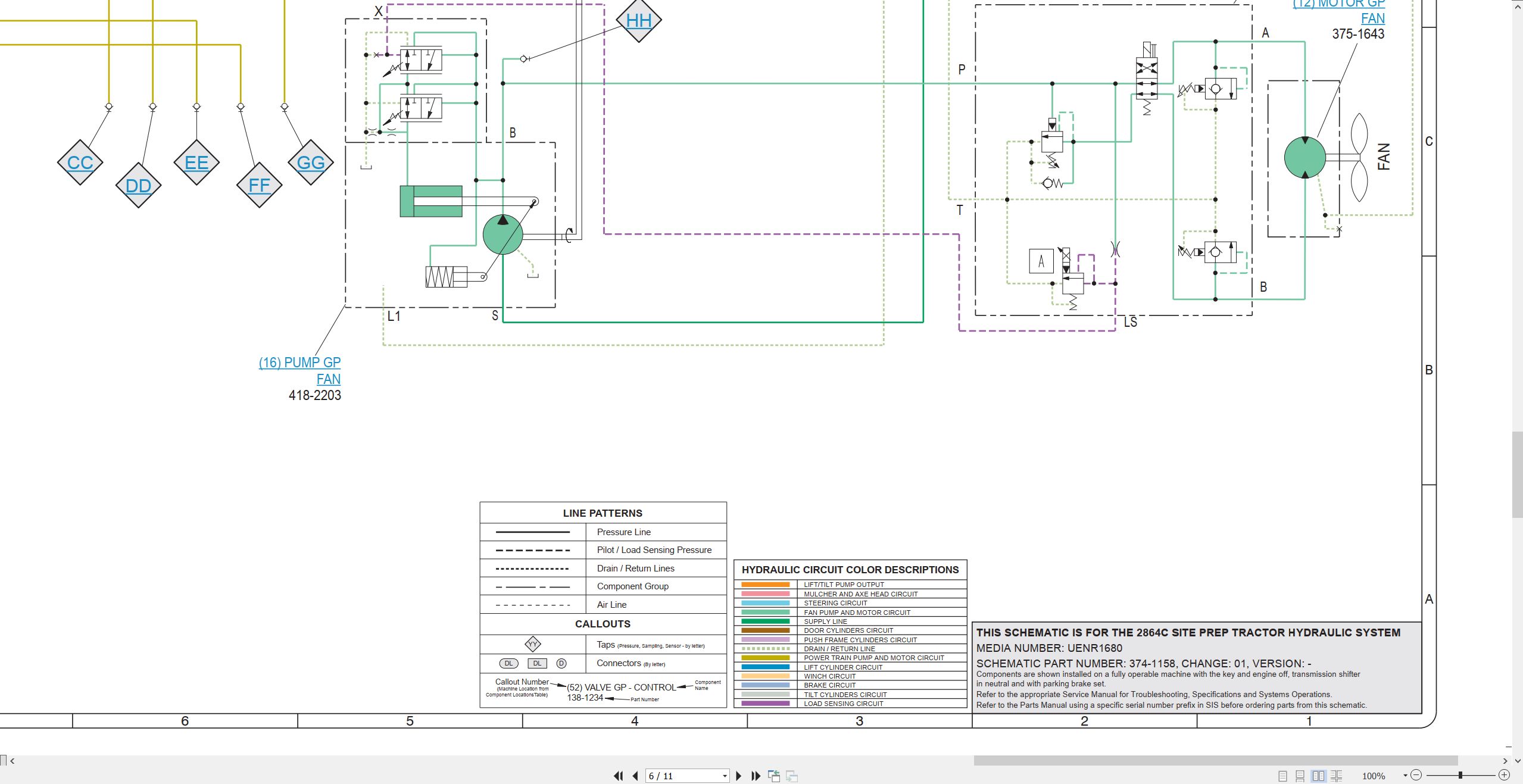Click the Pressure Line legend row
The image size is (1523, 784).
[x=603, y=532]
